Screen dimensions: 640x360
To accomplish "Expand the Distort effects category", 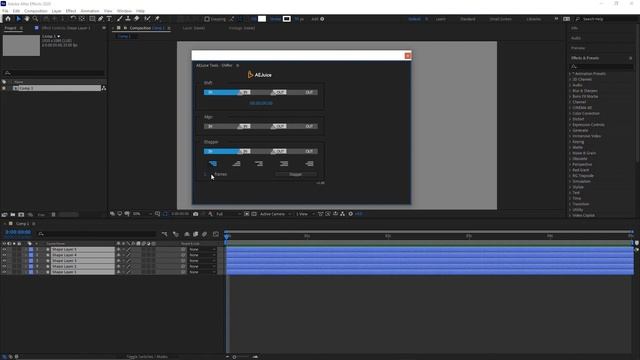I will click(570, 119).
